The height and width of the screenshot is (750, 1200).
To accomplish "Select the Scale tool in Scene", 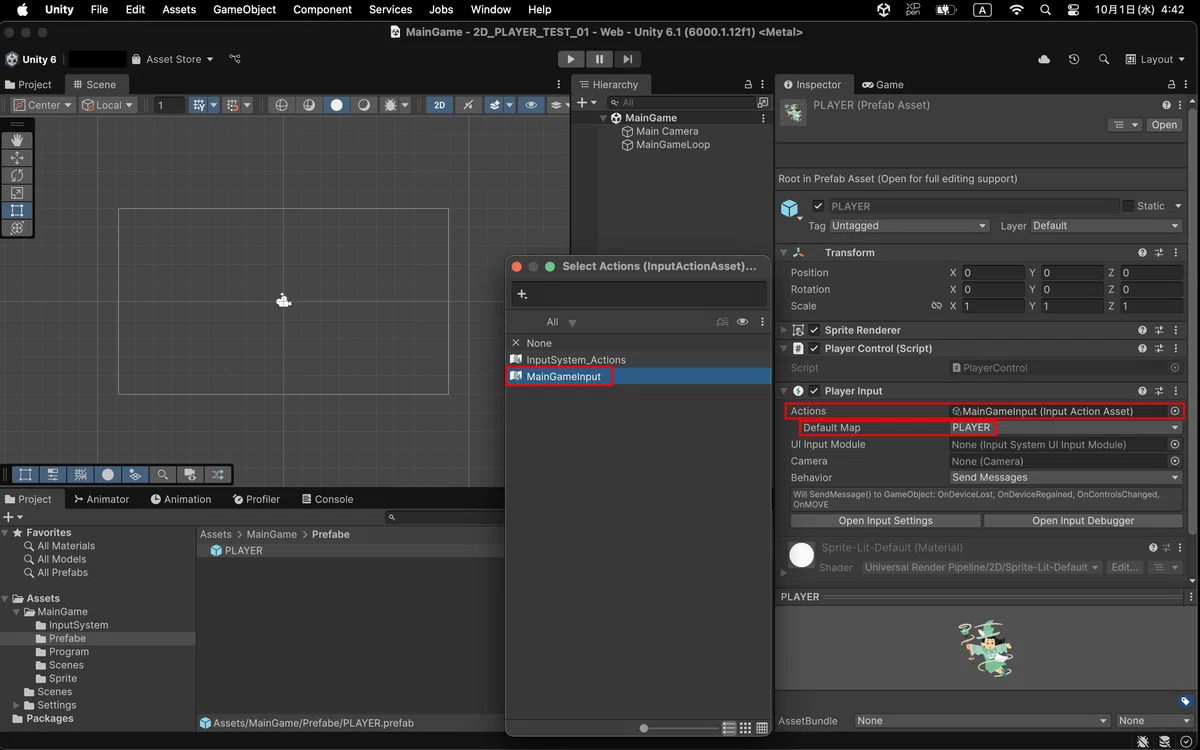I will coord(17,193).
